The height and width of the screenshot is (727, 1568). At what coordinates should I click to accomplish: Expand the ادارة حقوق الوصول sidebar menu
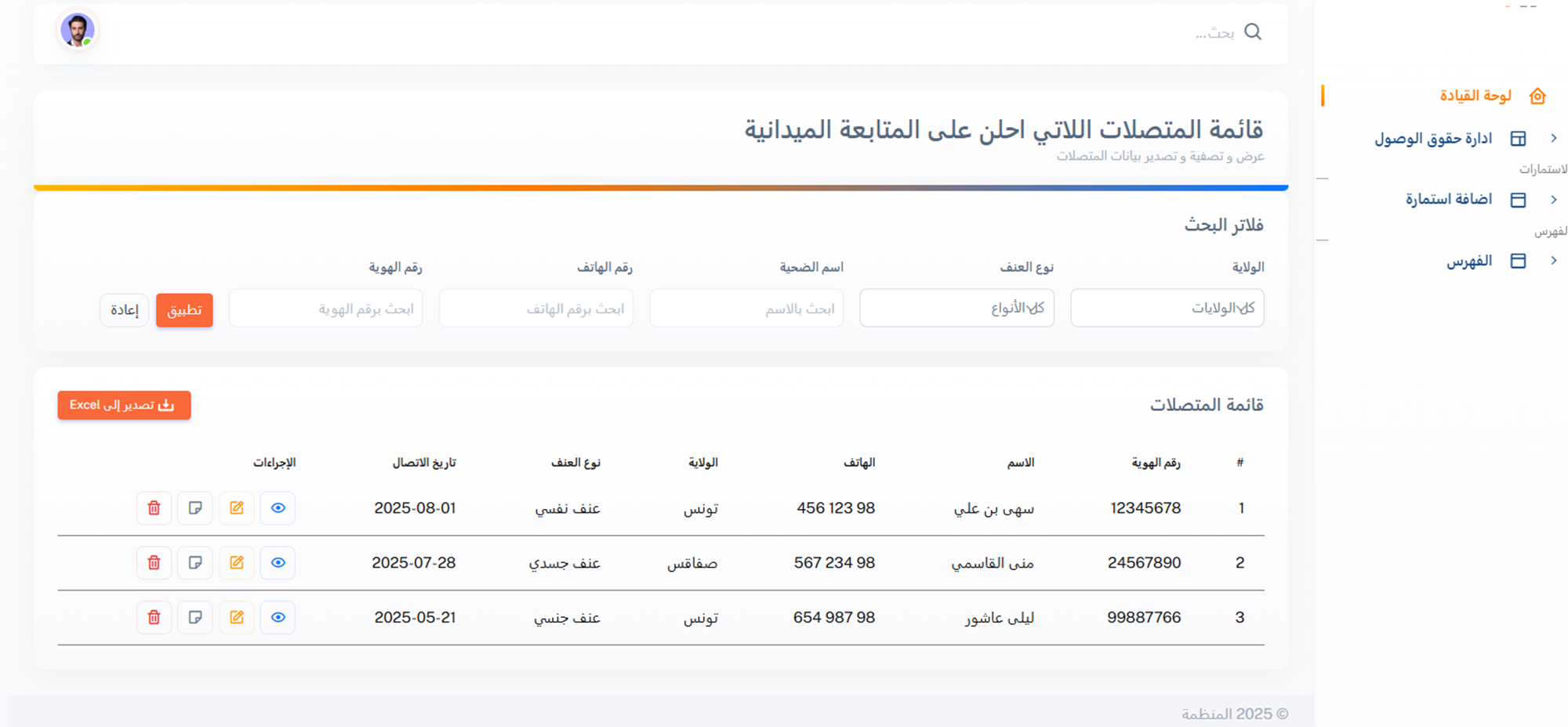pyautogui.click(x=1433, y=139)
